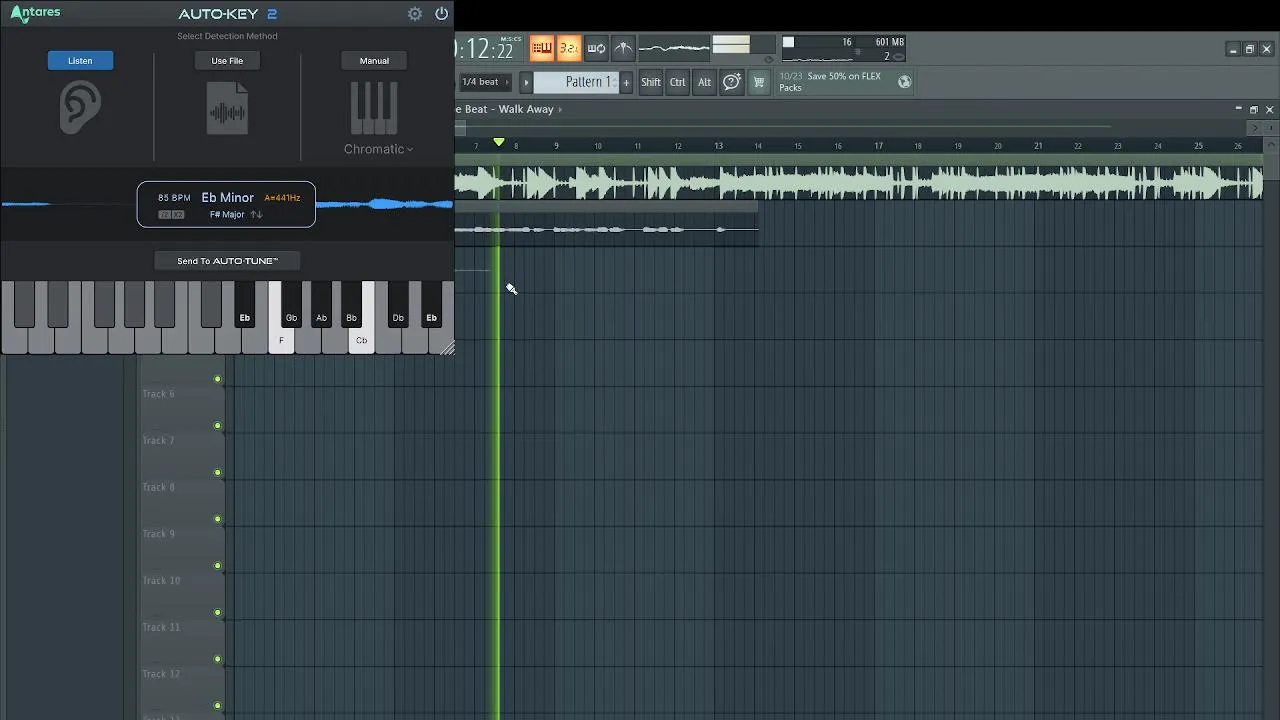Click the F# Major relative key
This screenshot has height=720, width=1280.
pyautogui.click(x=227, y=215)
